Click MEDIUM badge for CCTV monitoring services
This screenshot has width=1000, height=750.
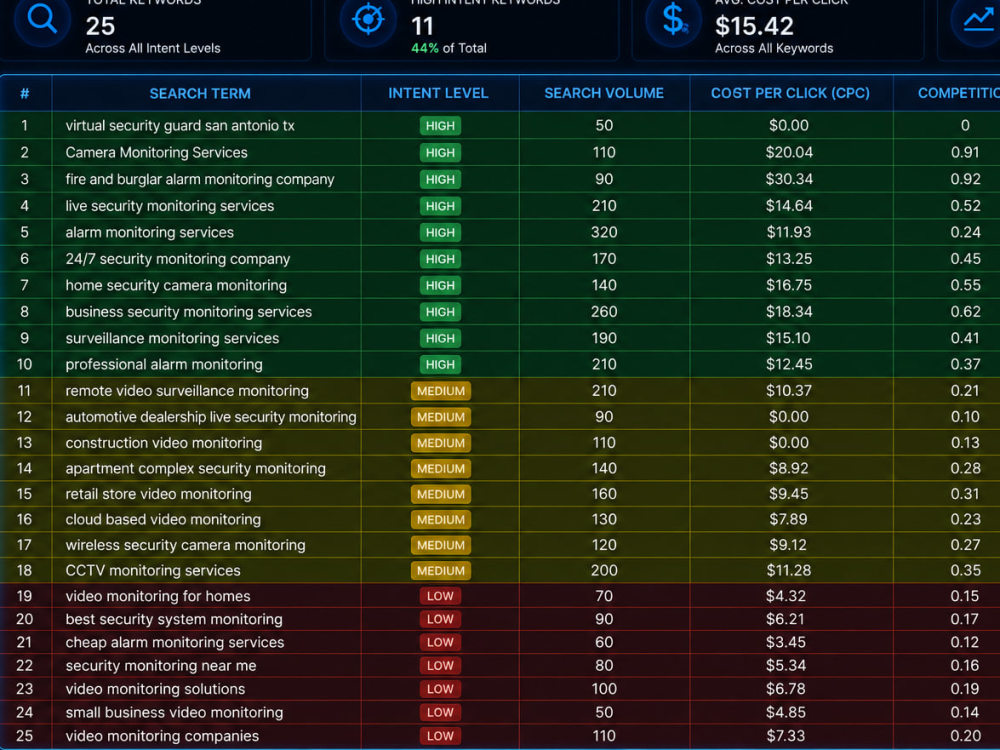(x=441, y=571)
